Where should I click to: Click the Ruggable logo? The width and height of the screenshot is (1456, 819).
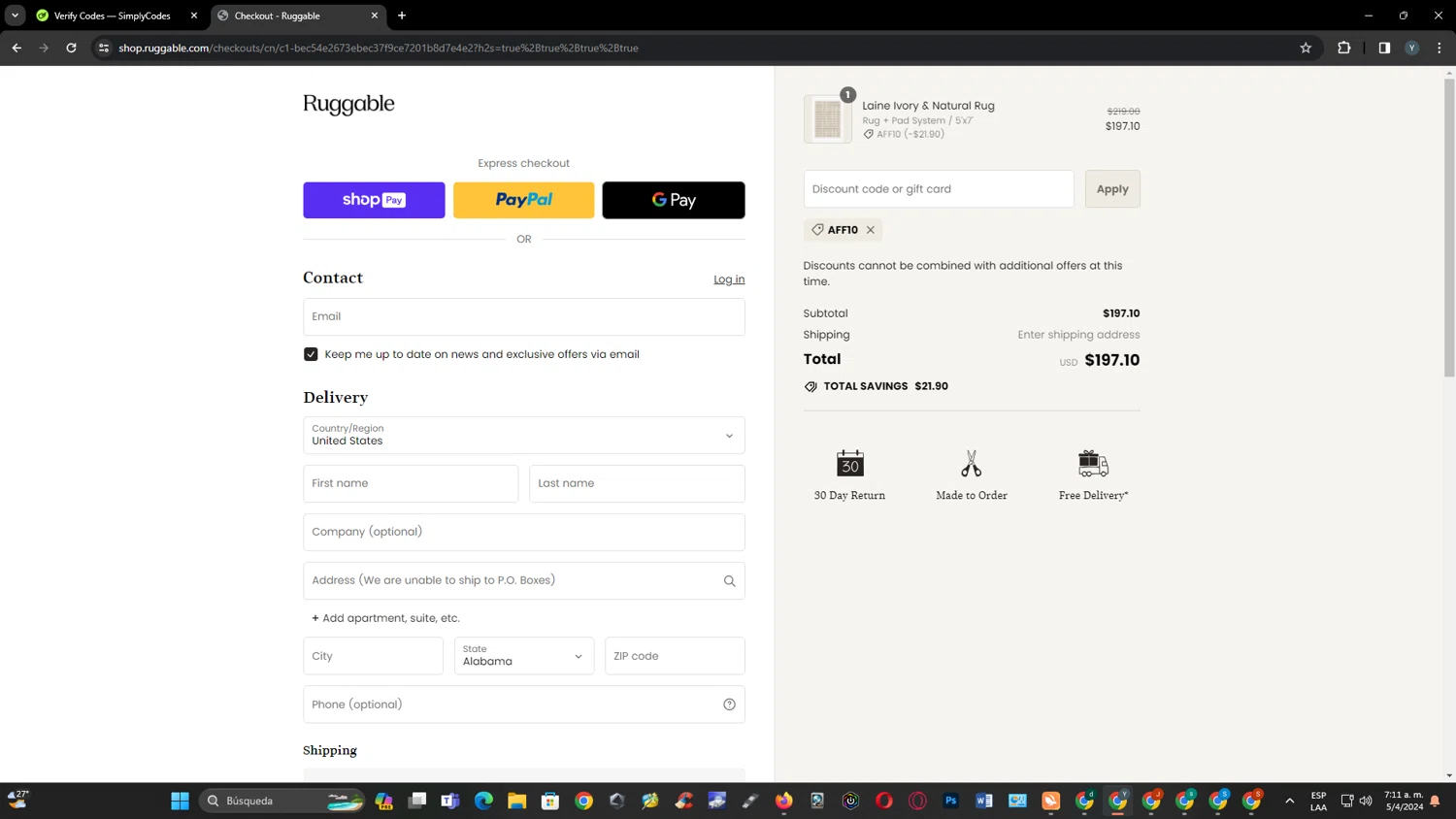[x=348, y=104]
